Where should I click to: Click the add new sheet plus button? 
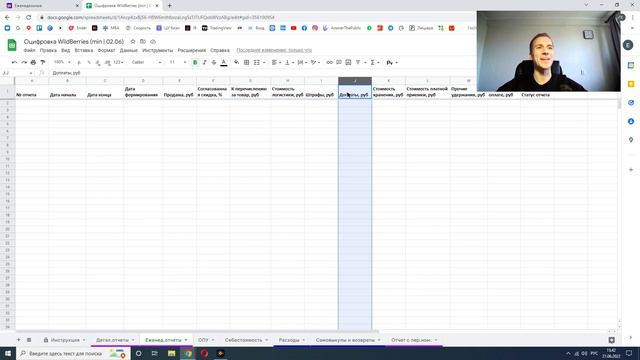point(18,340)
